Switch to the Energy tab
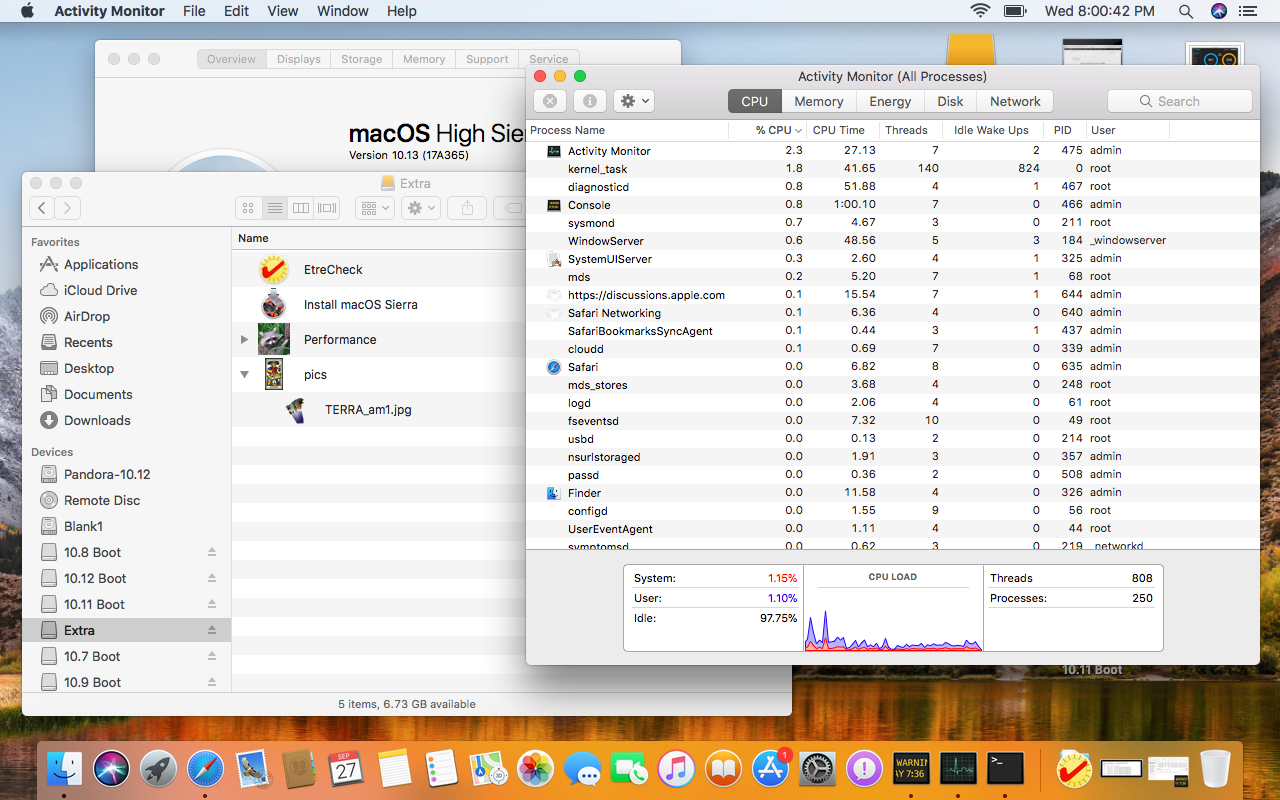1280x800 pixels. pyautogui.click(x=890, y=101)
